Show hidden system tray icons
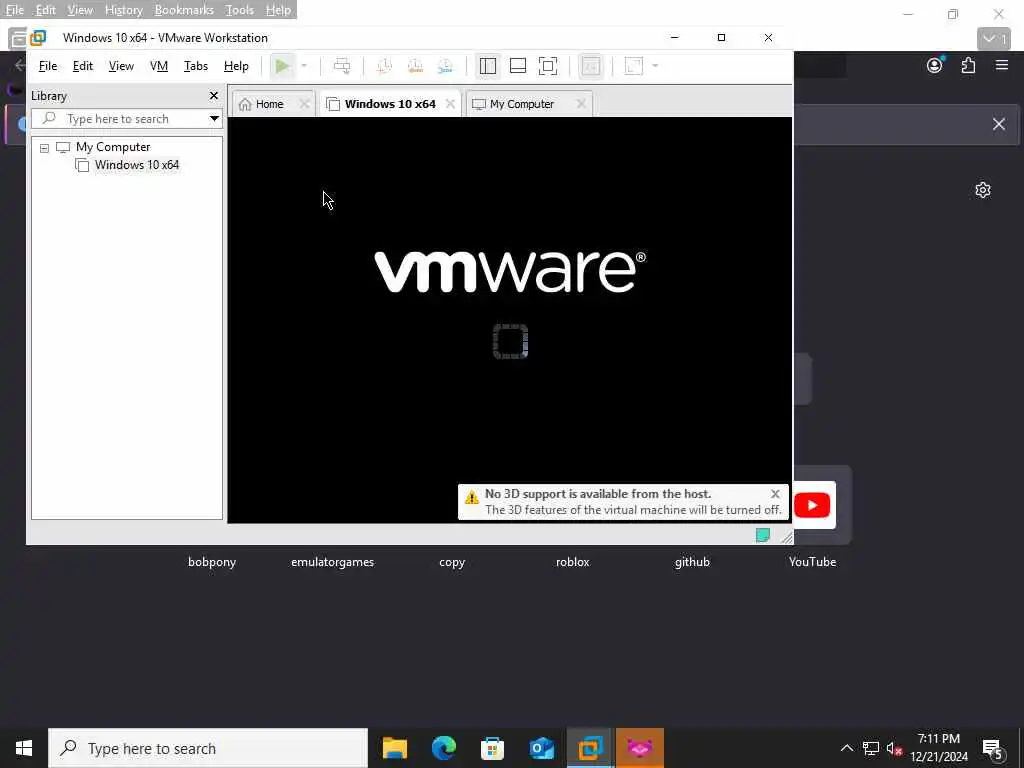The height and width of the screenshot is (768, 1024). [846, 748]
